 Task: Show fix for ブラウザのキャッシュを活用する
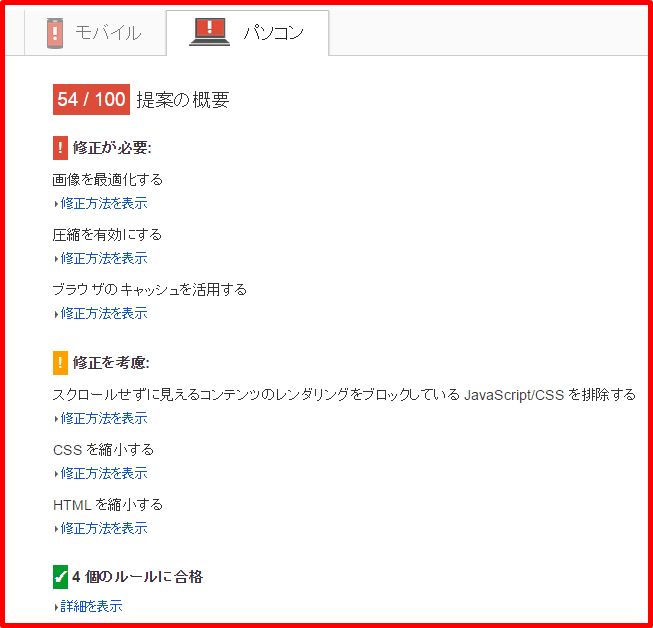pyautogui.click(x=104, y=313)
